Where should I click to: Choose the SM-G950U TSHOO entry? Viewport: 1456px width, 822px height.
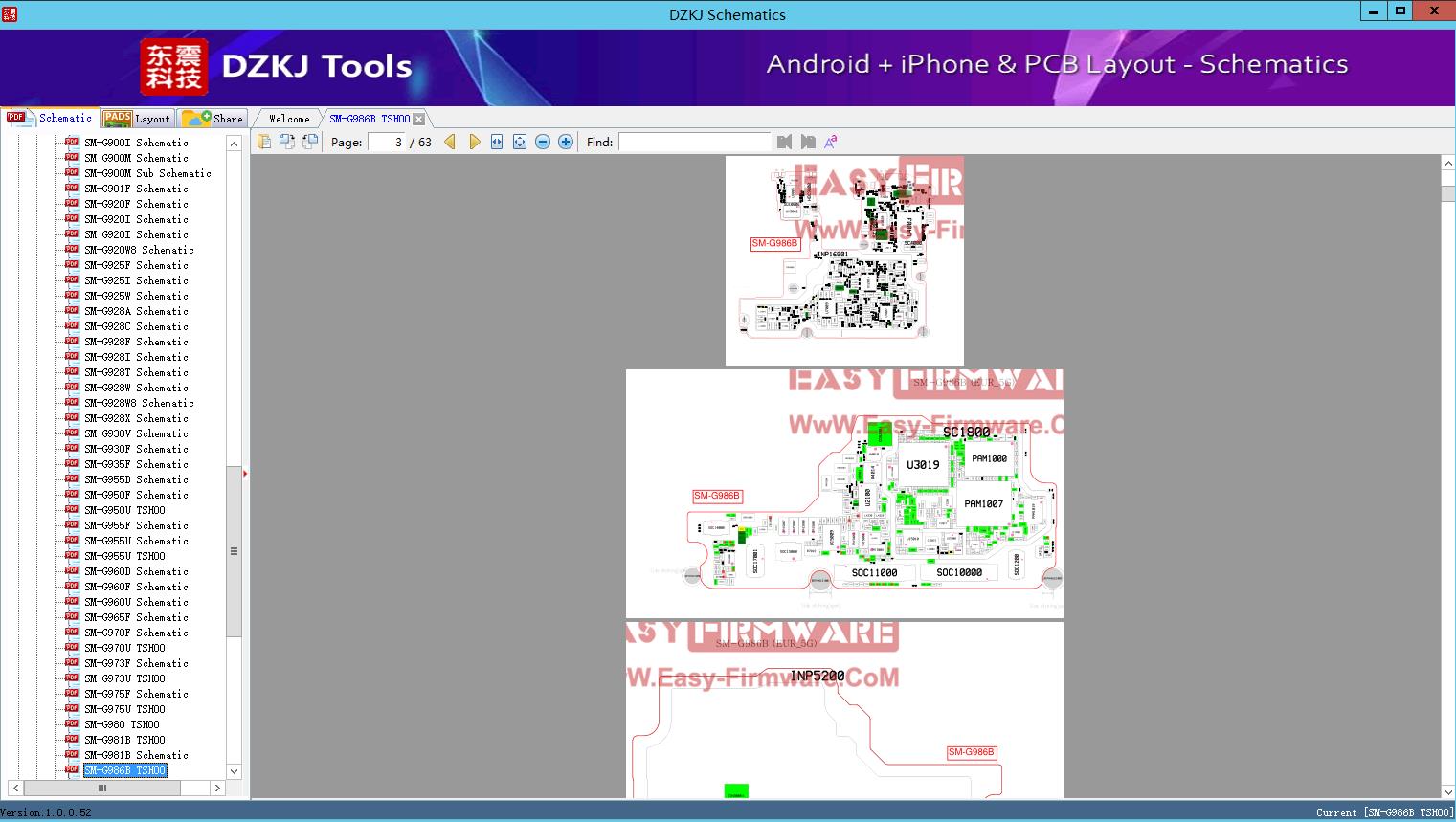click(124, 510)
